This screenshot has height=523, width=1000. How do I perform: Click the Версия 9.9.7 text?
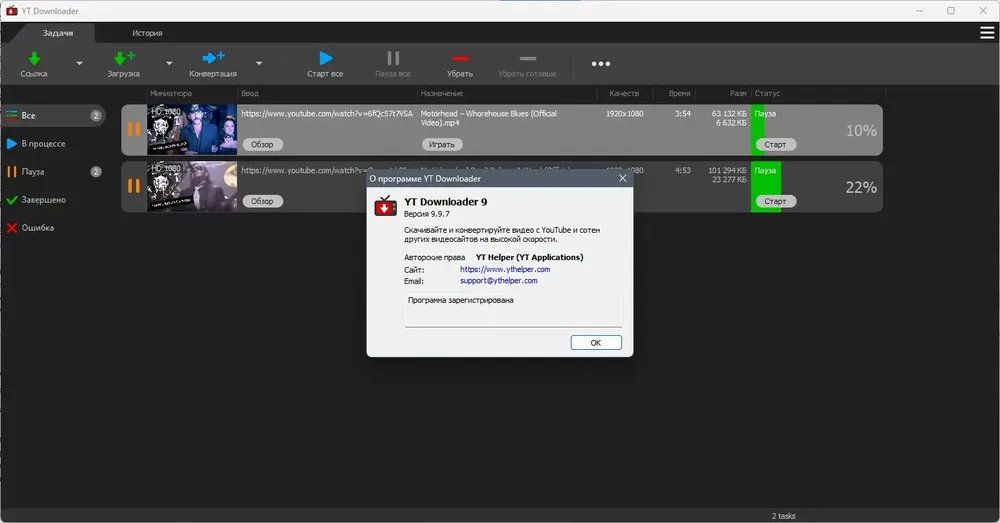tap(427, 214)
